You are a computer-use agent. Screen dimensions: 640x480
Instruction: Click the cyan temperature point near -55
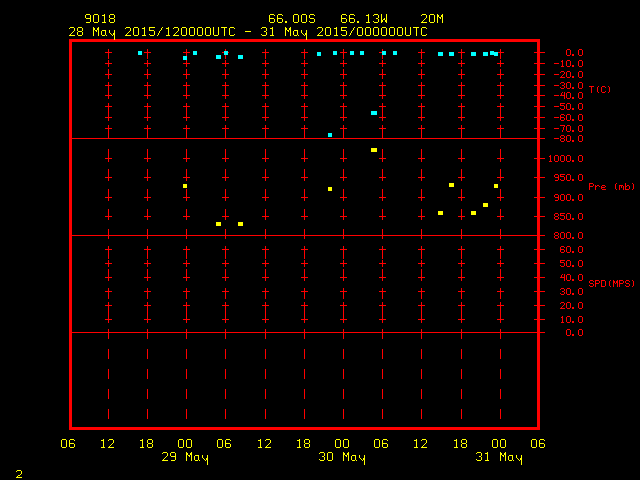[x=374, y=113]
